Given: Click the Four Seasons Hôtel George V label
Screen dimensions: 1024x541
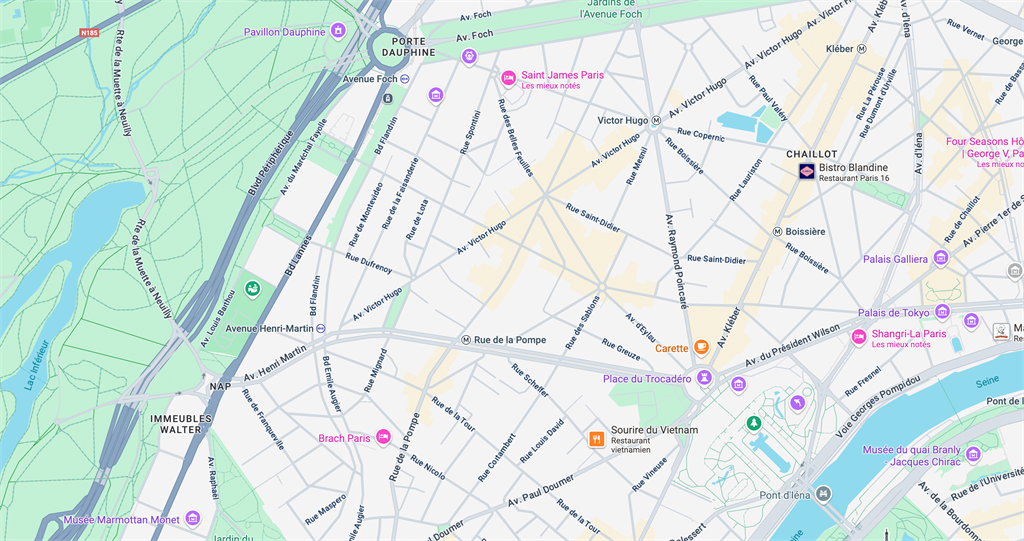Looking at the screenshot, I should tap(985, 148).
